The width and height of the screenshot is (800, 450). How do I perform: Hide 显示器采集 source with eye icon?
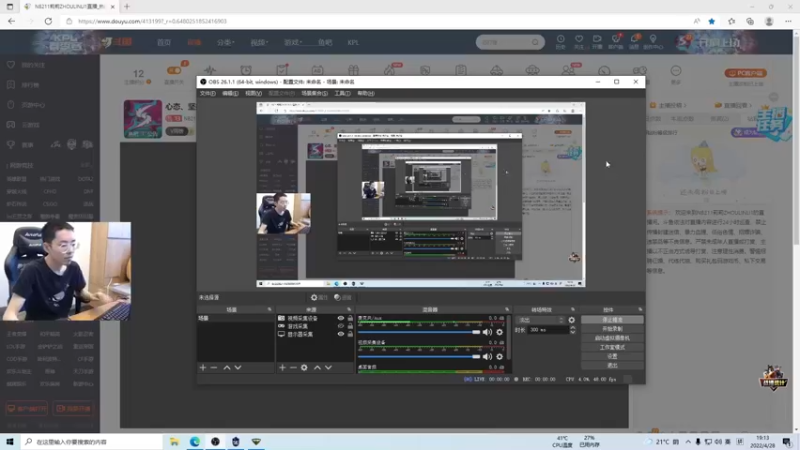[340, 334]
